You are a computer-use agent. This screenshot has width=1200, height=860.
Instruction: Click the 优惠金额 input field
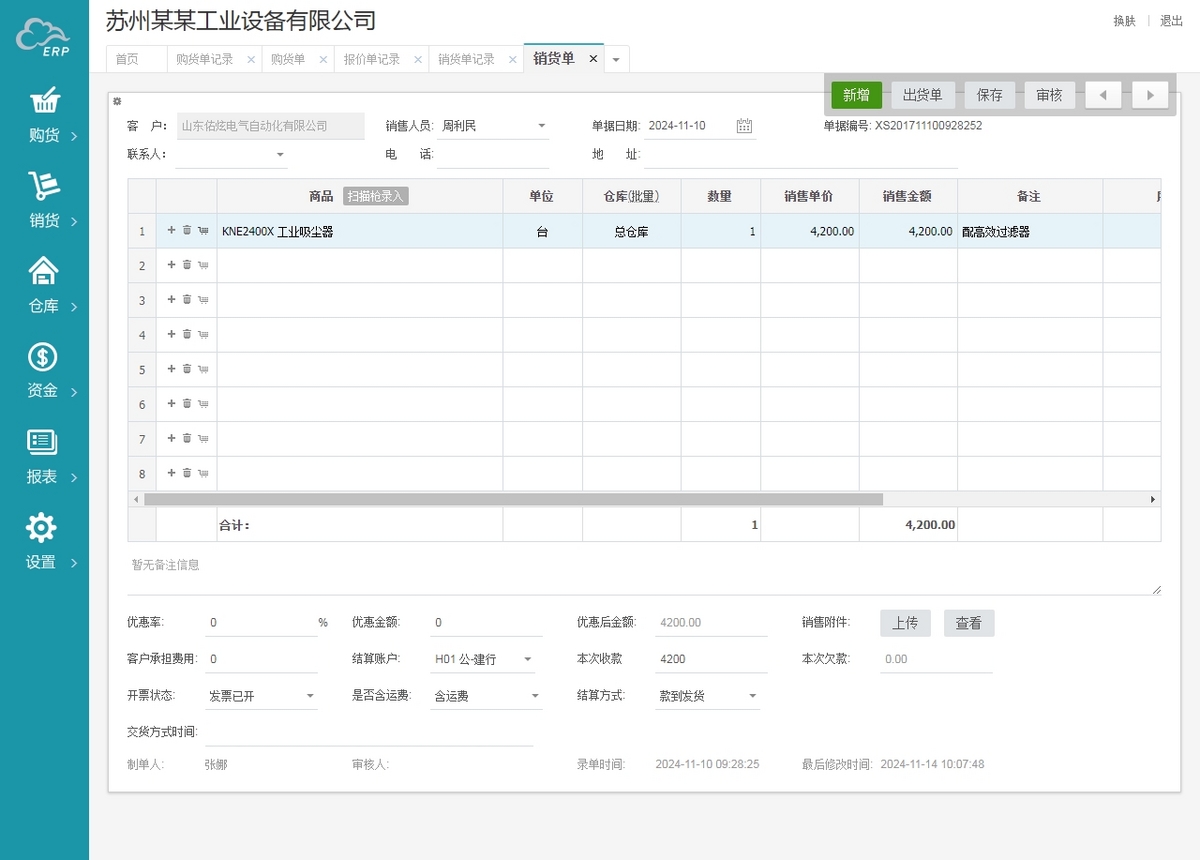point(486,623)
